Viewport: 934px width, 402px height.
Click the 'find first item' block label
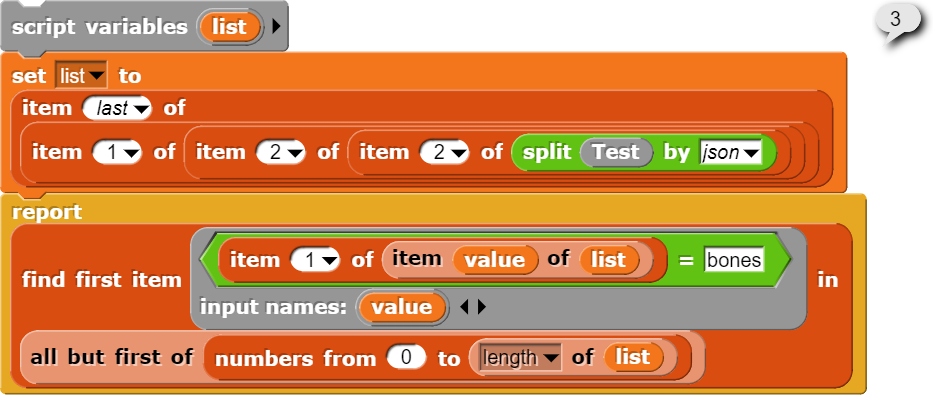point(102,279)
